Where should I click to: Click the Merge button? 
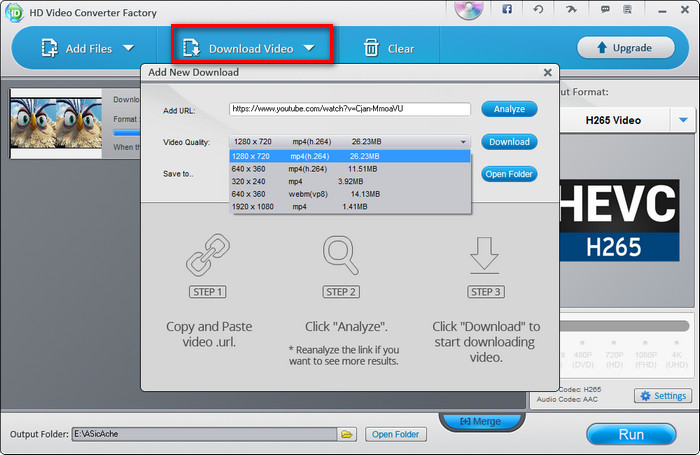(x=481, y=421)
